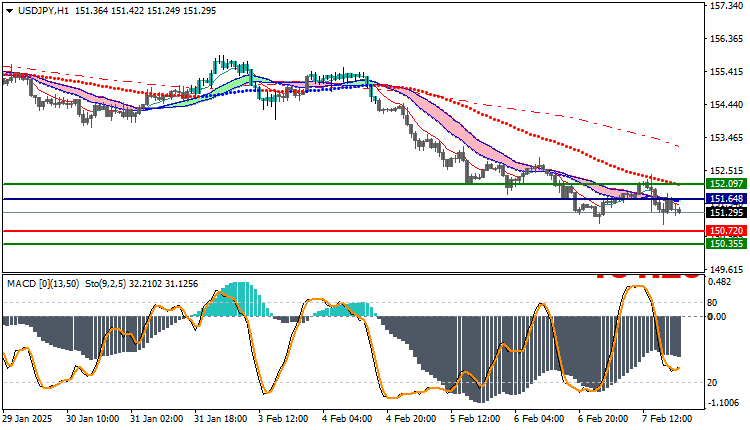Click the 4 Feb 20:00 time label
The image size is (750, 430).
pos(411,419)
